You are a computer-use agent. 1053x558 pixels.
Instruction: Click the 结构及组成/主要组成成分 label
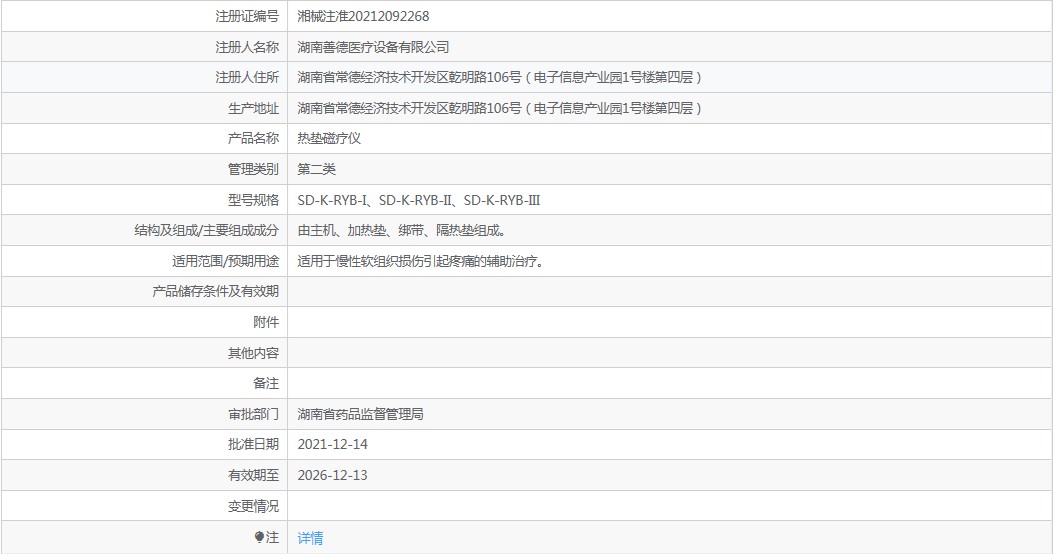tap(207, 230)
